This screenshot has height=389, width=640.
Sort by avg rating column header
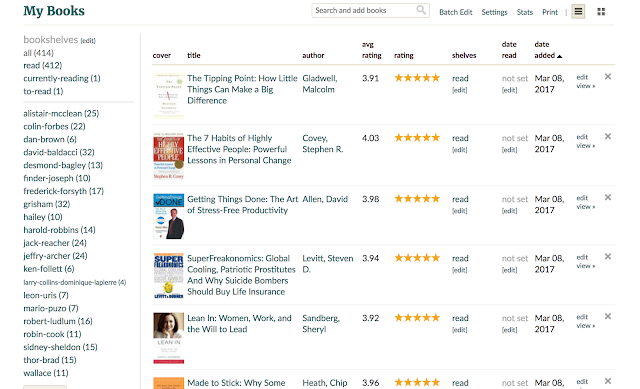pyautogui.click(x=371, y=50)
